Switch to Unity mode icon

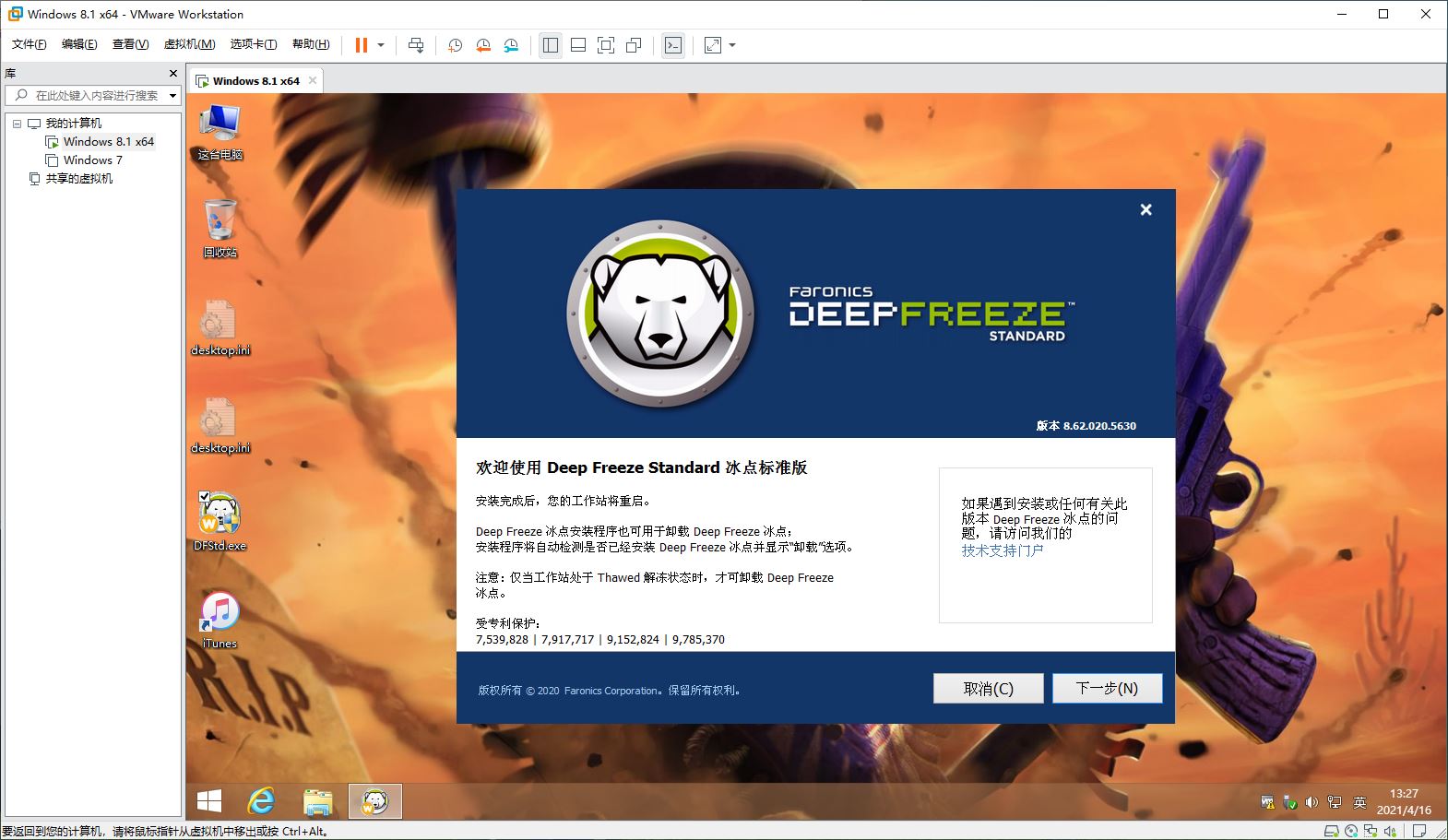tap(634, 45)
